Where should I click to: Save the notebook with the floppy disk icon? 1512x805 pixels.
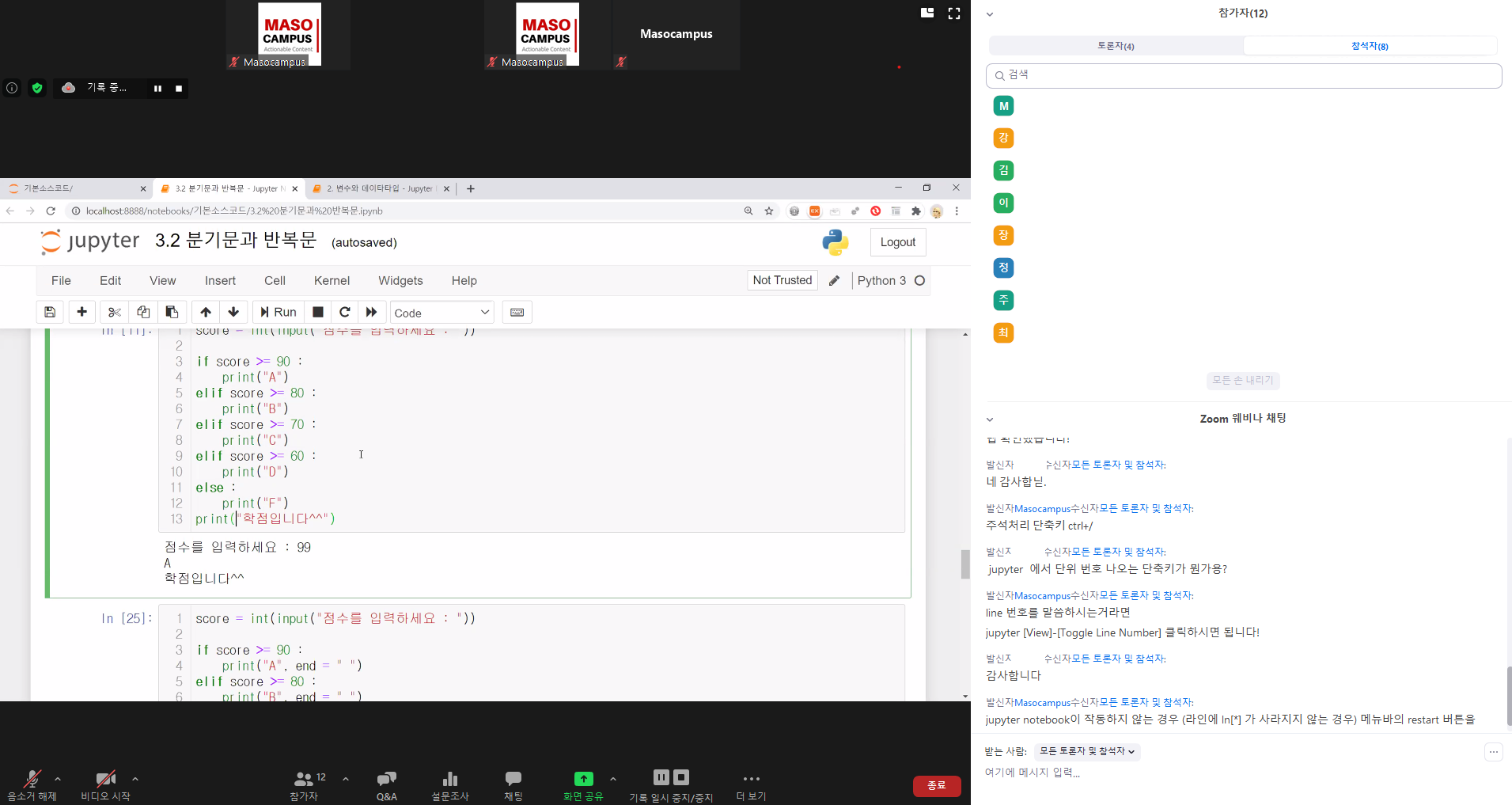point(50,312)
